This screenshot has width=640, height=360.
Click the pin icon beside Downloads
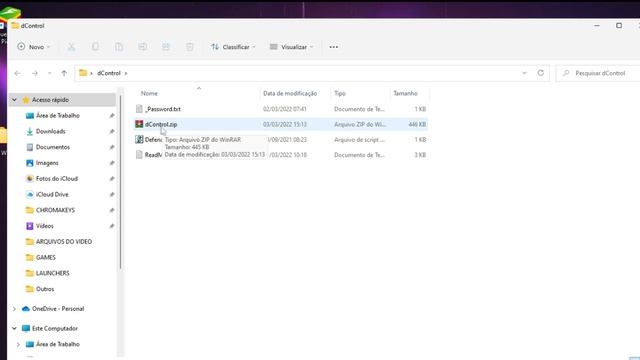[111, 131]
